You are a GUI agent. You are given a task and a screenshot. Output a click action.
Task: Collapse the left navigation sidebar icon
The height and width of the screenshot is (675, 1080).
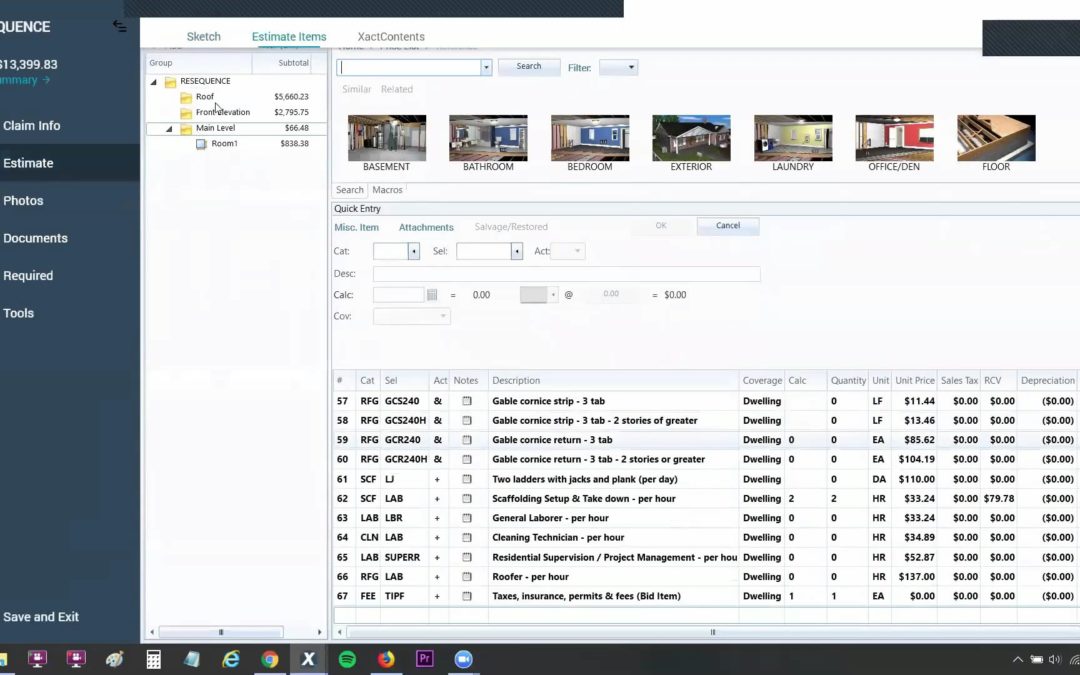[x=120, y=26]
